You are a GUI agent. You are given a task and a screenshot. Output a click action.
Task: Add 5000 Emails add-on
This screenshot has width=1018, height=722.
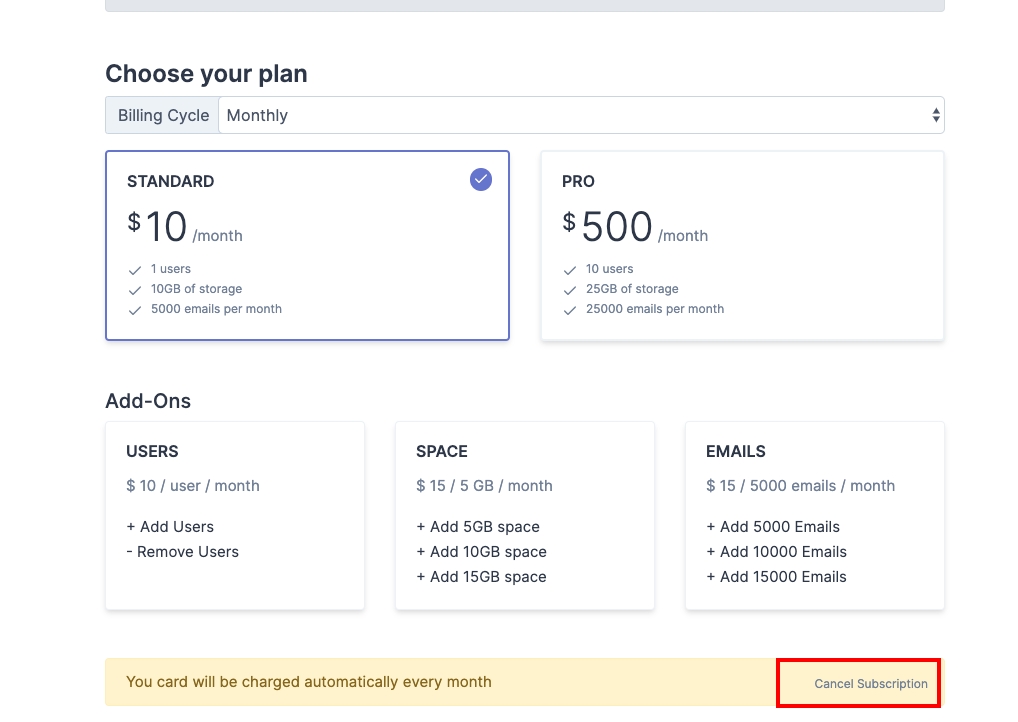click(773, 527)
